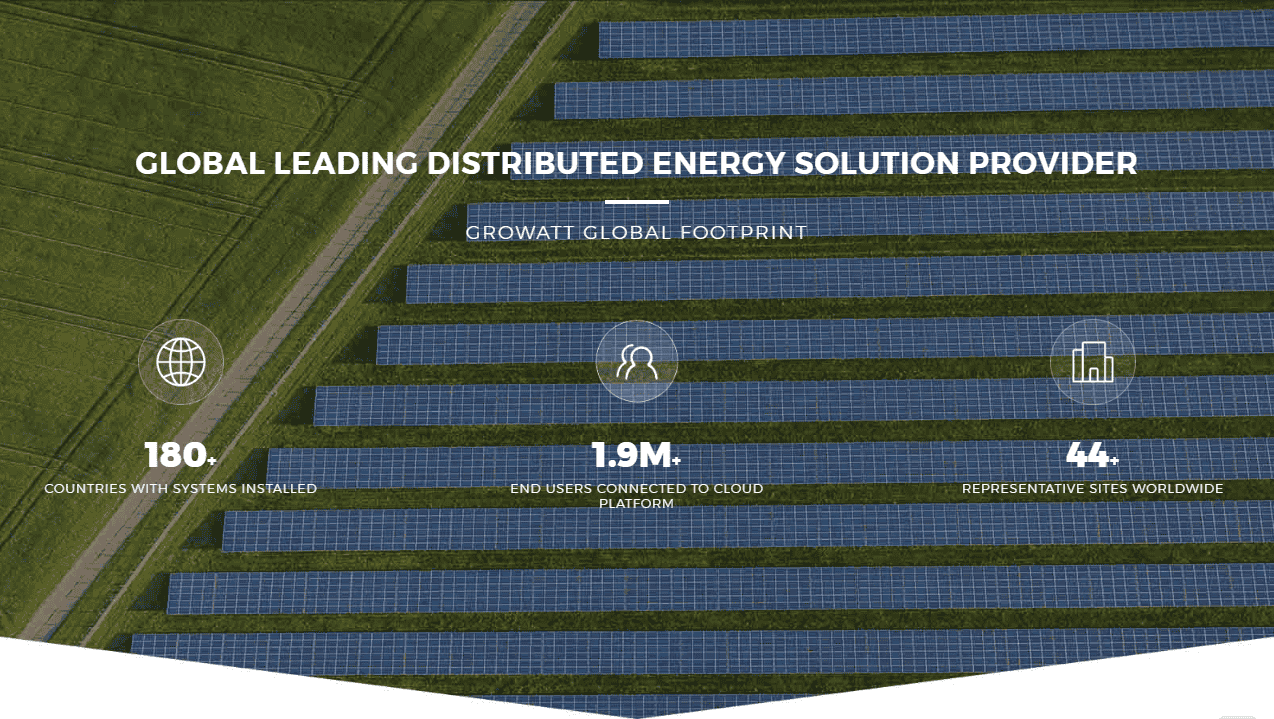Click 'Representative sites worldwide' label
This screenshot has width=1274, height=719.
(x=1092, y=489)
